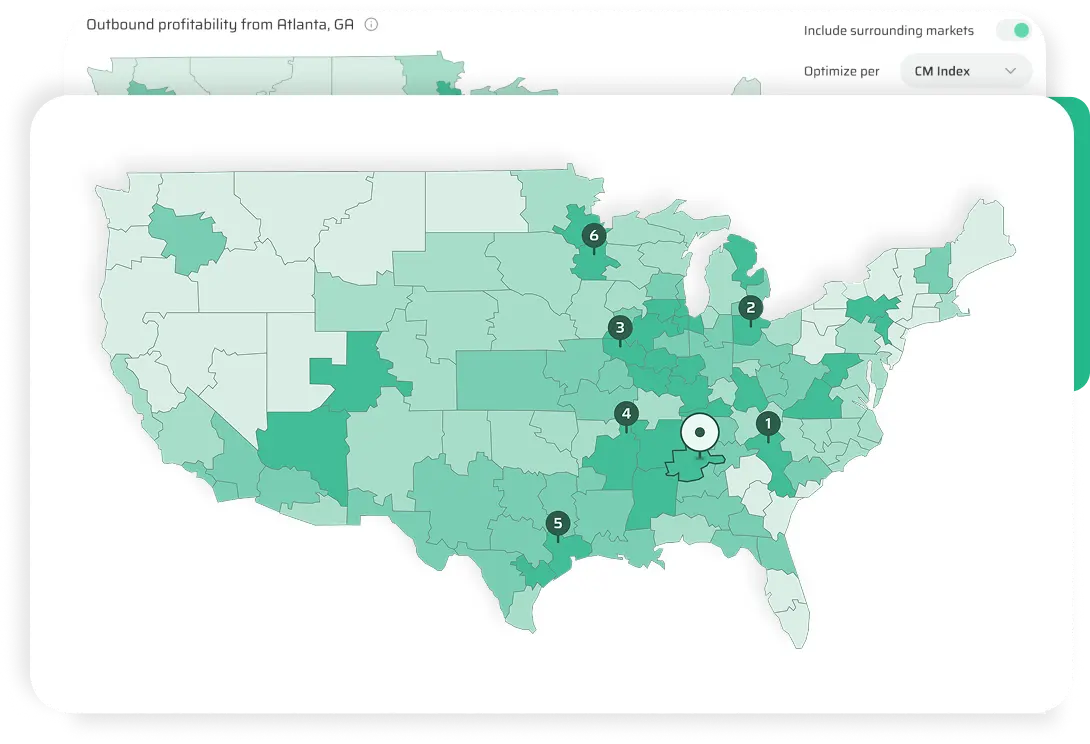
Task: Click the info icon beside the Atlanta title
Action: click(371, 25)
